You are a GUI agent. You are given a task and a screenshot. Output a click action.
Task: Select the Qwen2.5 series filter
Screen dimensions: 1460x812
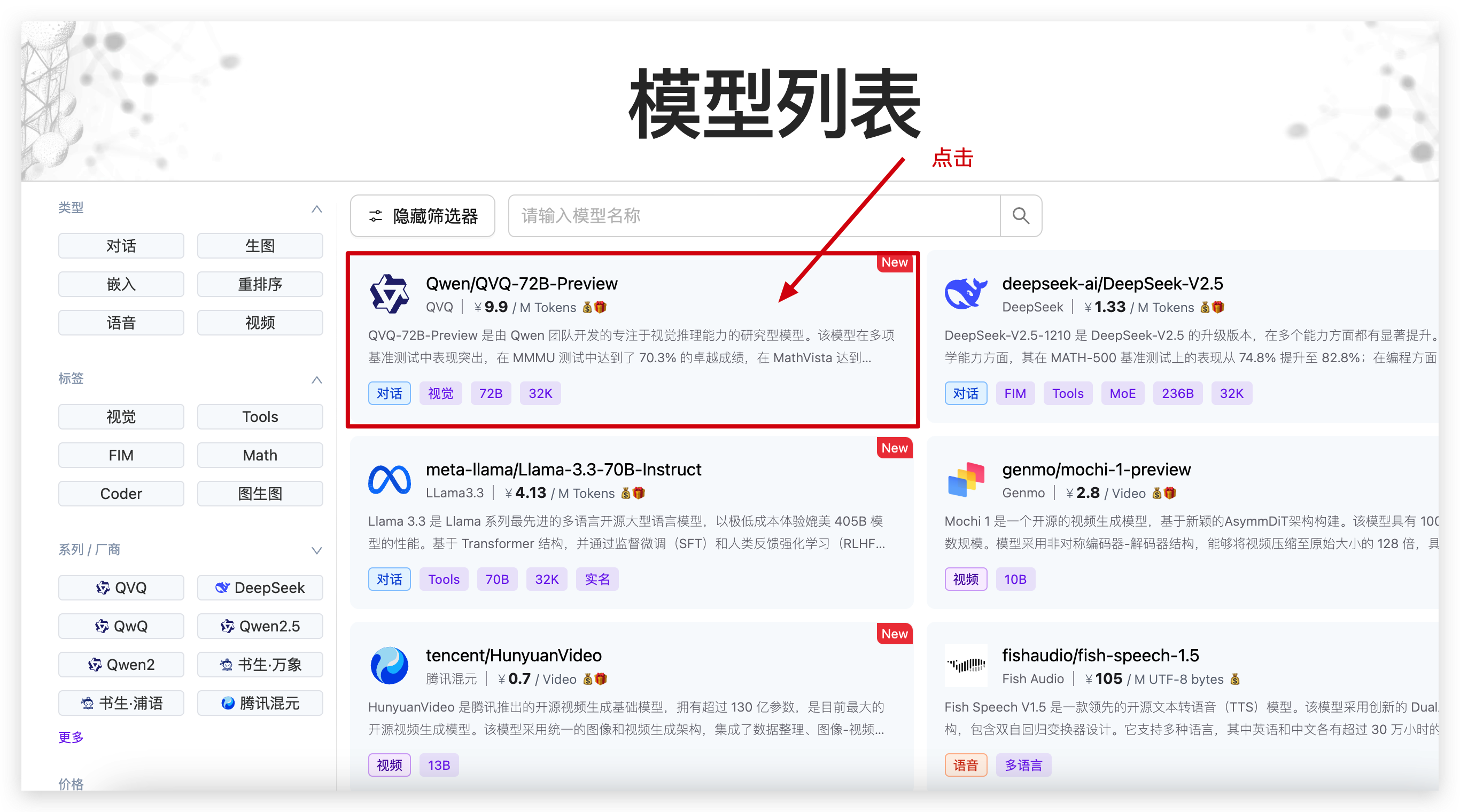point(260,626)
